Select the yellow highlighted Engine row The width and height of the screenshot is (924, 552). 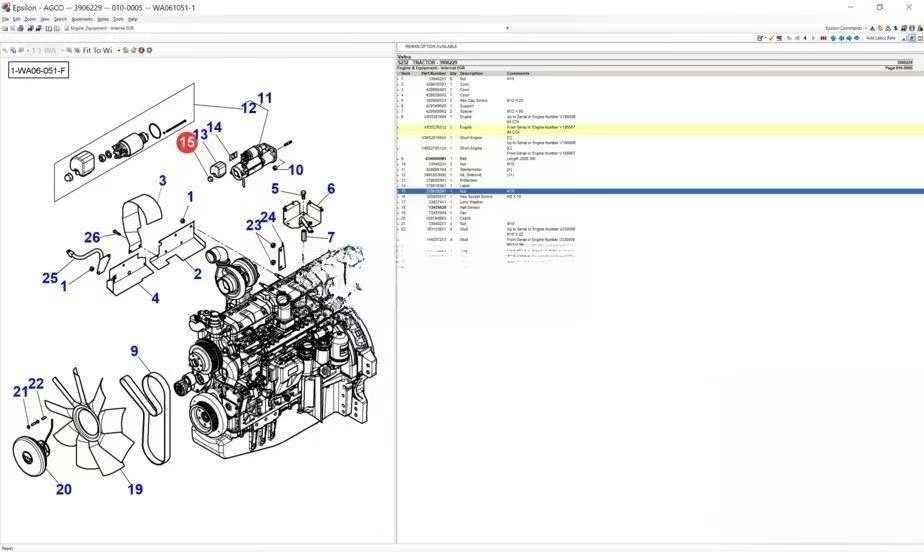click(660, 130)
